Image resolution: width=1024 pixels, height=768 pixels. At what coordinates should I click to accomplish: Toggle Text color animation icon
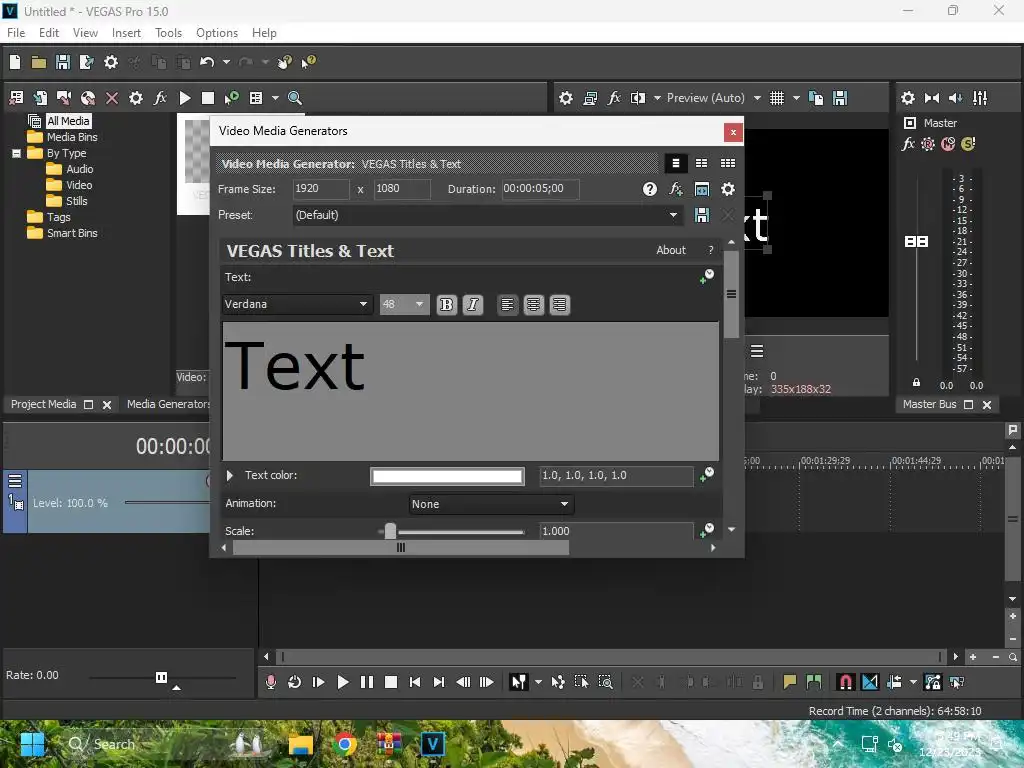pos(707,475)
